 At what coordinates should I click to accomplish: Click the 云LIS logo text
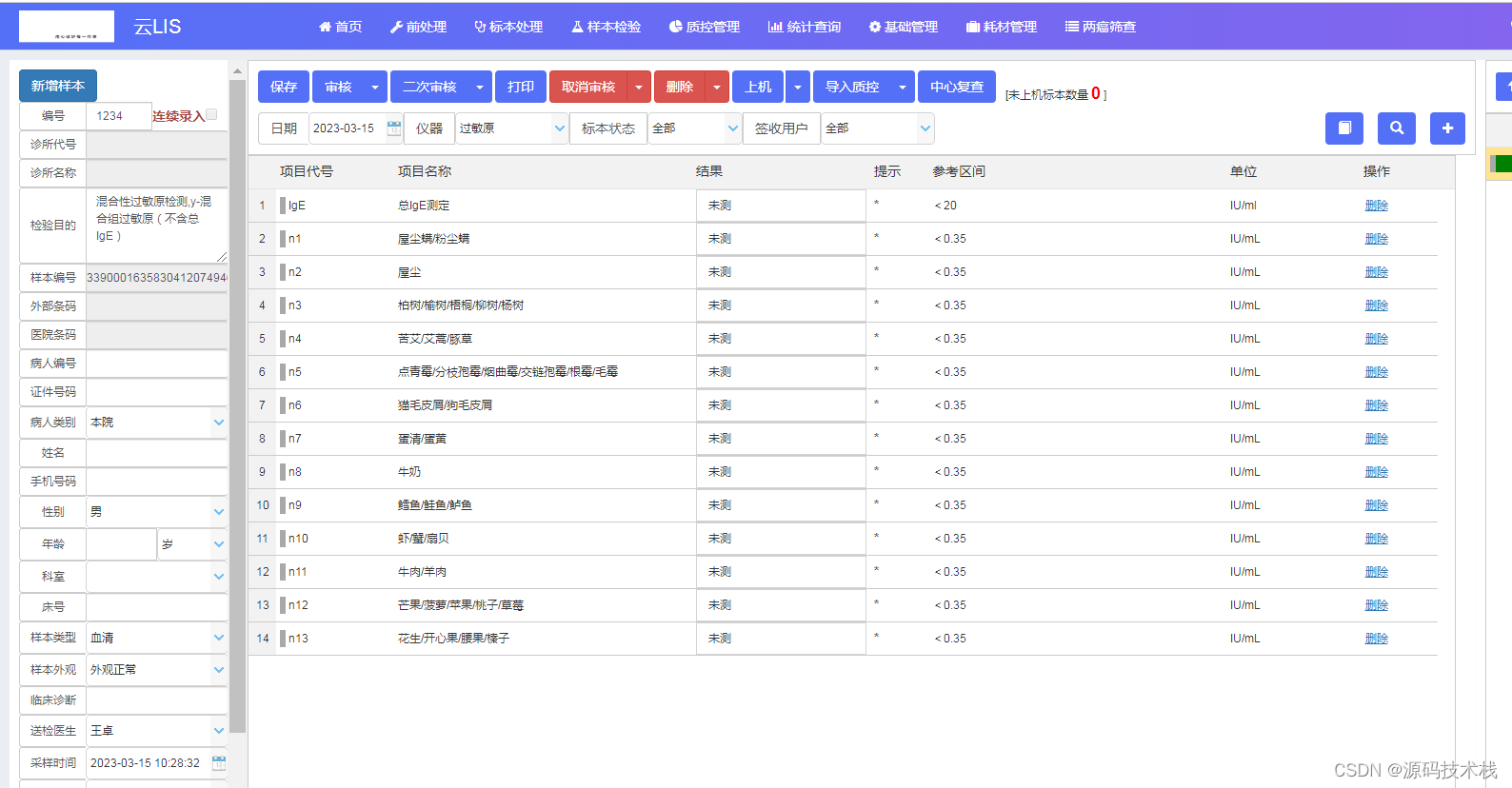157,27
